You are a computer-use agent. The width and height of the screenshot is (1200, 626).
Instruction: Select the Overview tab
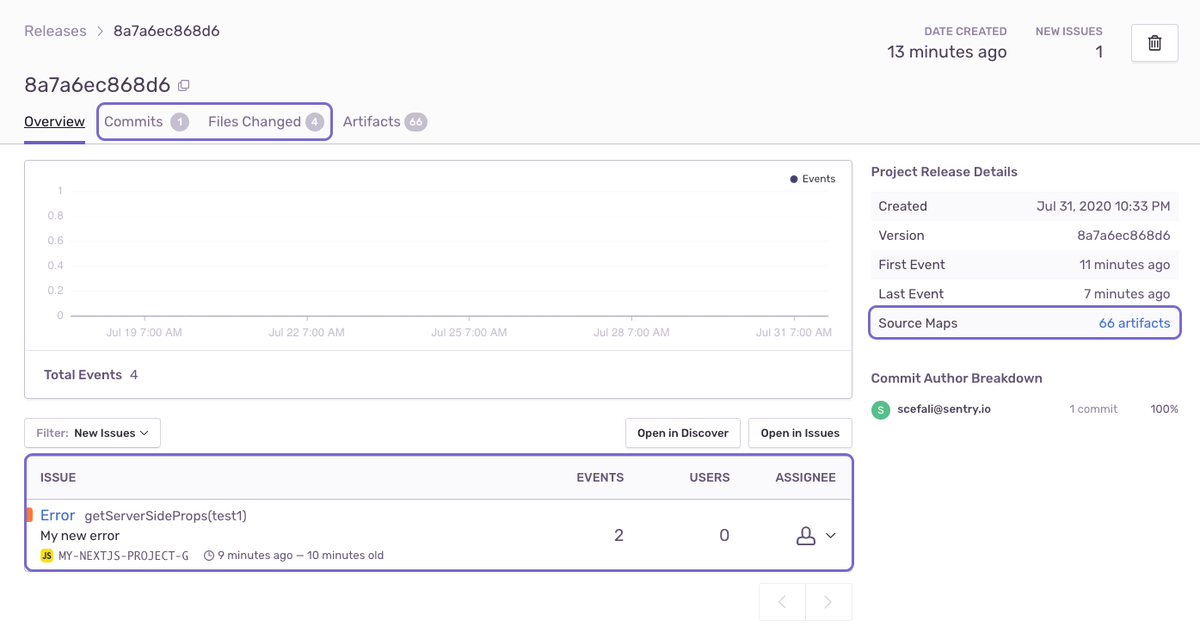[x=54, y=122]
